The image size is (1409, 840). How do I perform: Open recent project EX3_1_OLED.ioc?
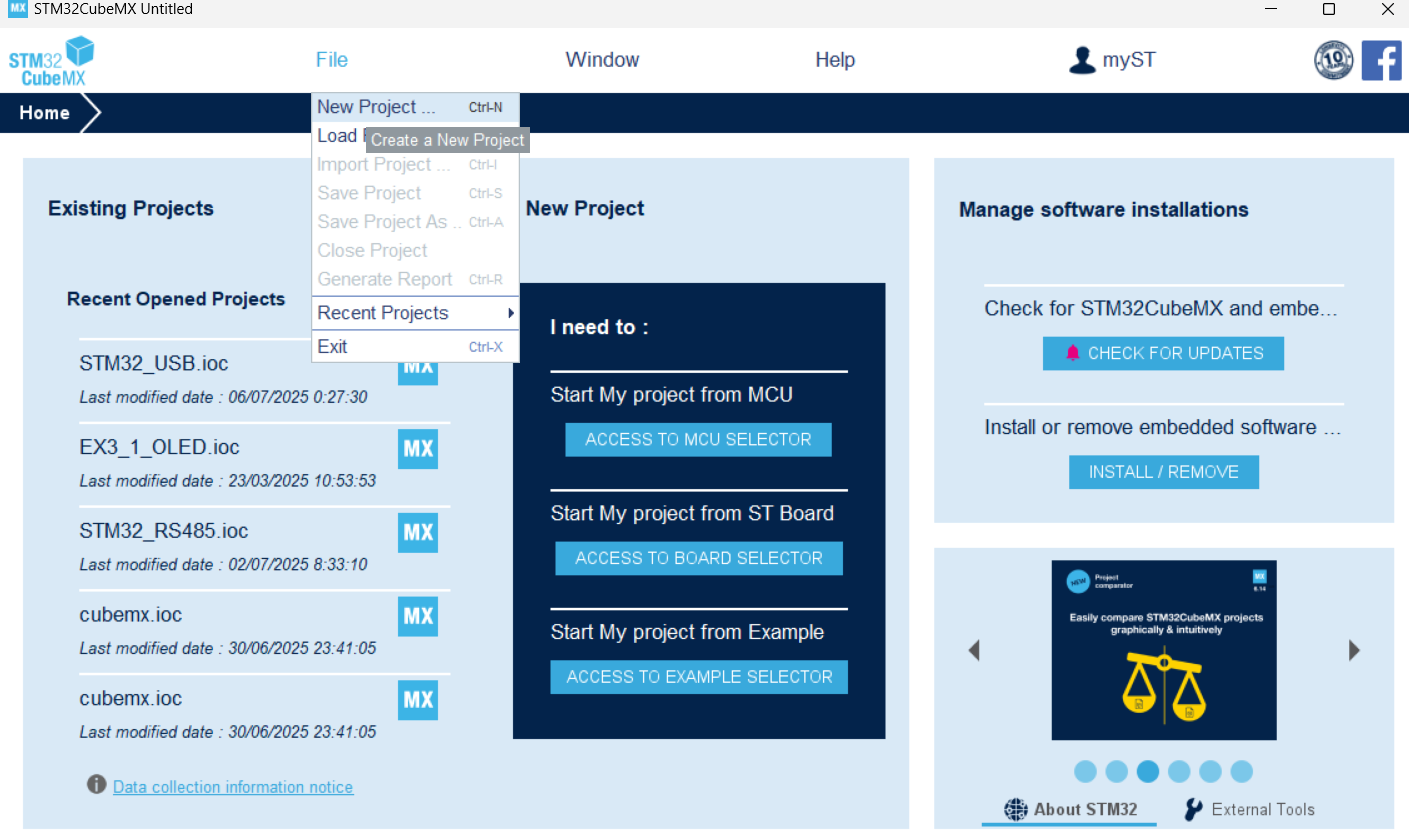click(160, 447)
